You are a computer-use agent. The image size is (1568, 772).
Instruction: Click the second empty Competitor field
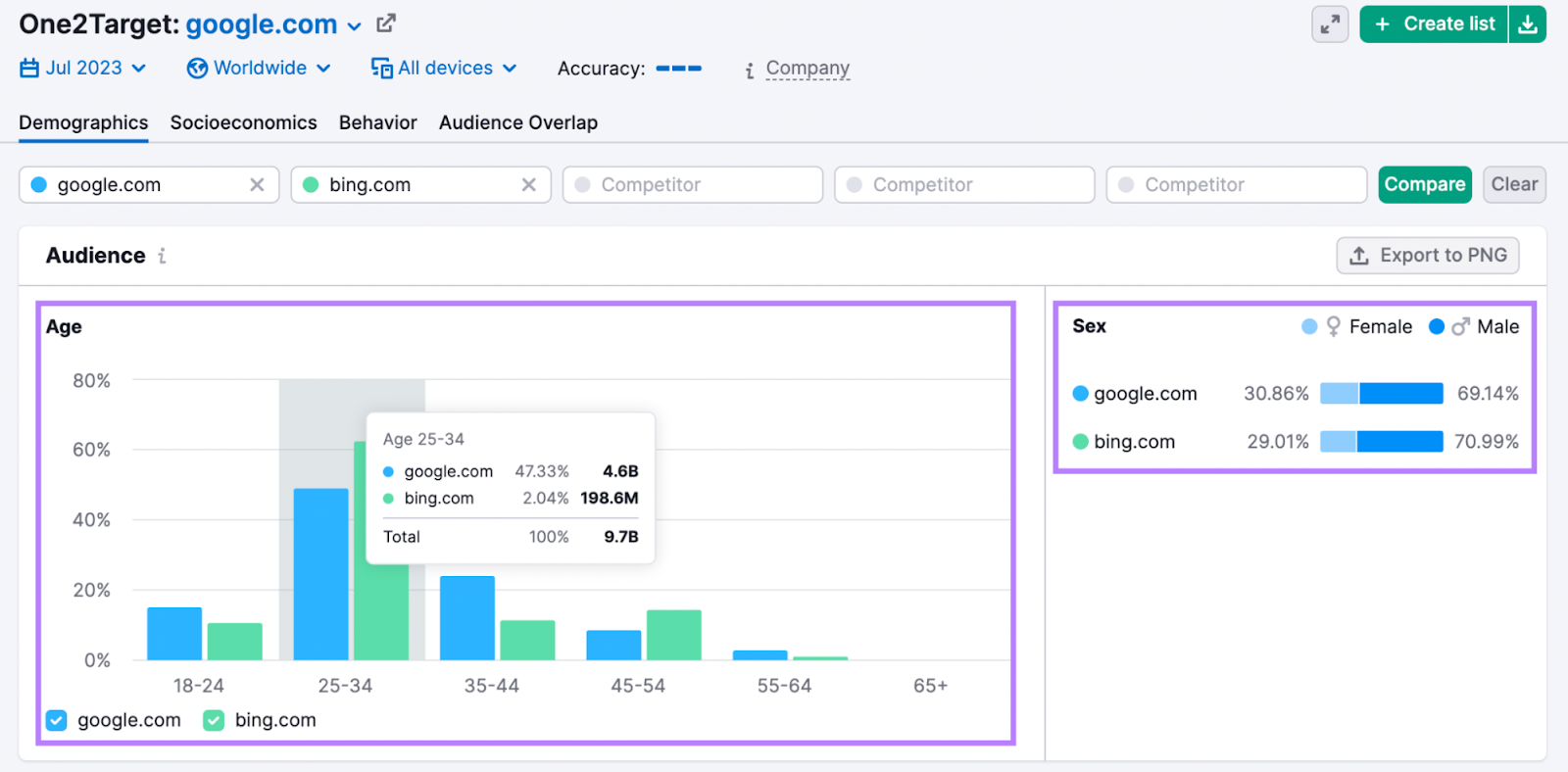click(x=964, y=184)
